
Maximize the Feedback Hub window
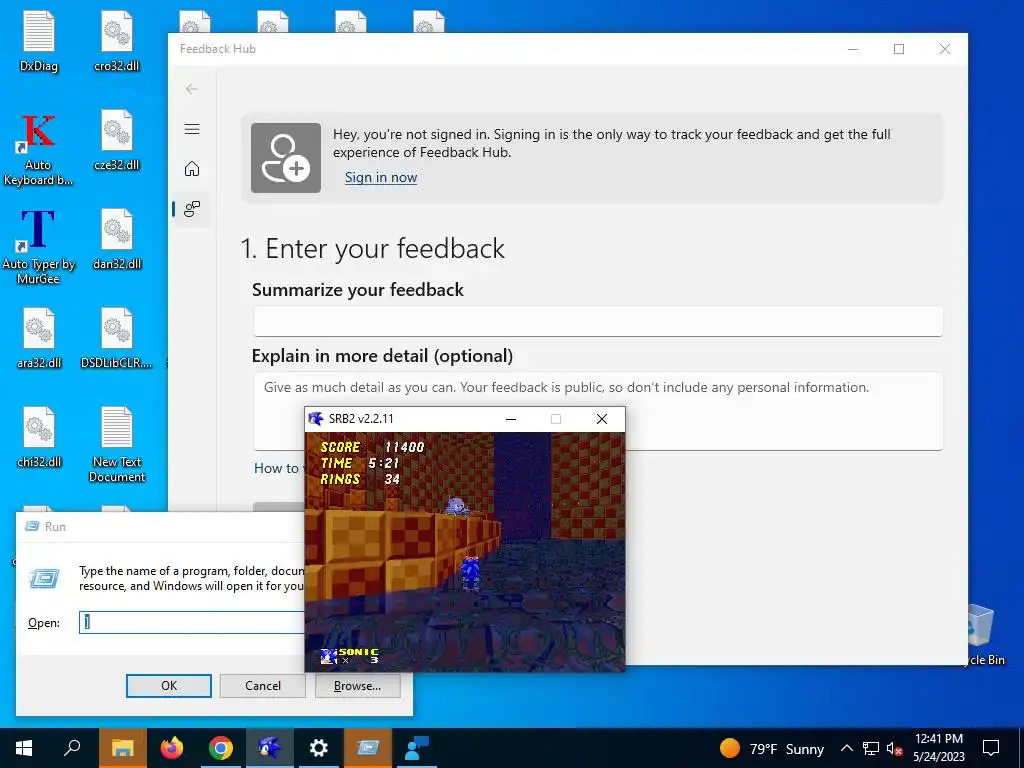[899, 49]
